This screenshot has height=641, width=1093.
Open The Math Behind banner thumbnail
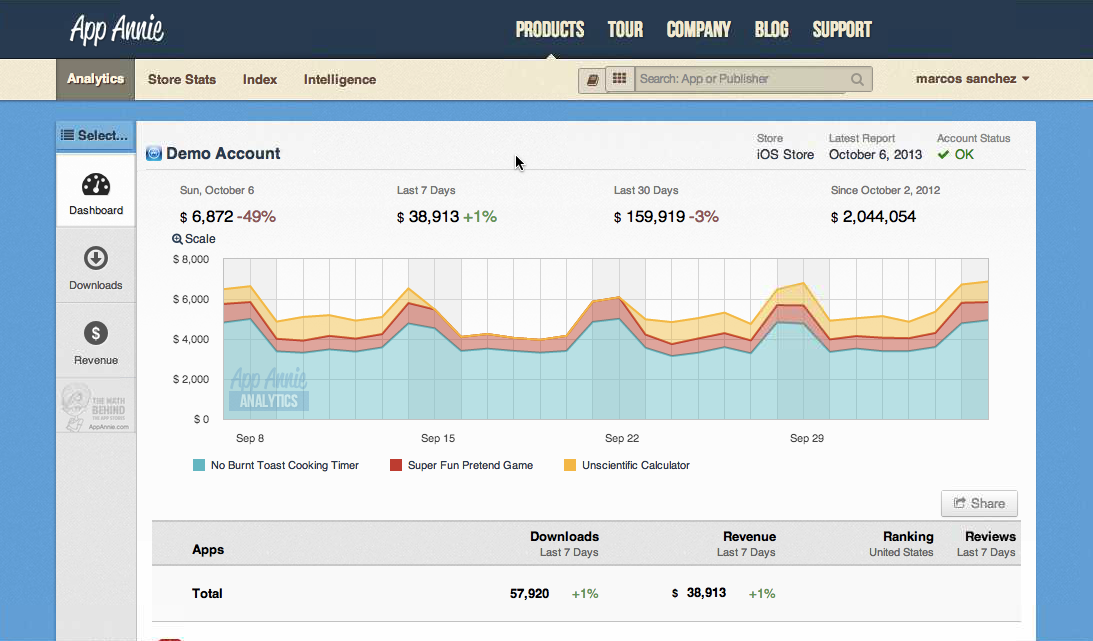point(95,408)
